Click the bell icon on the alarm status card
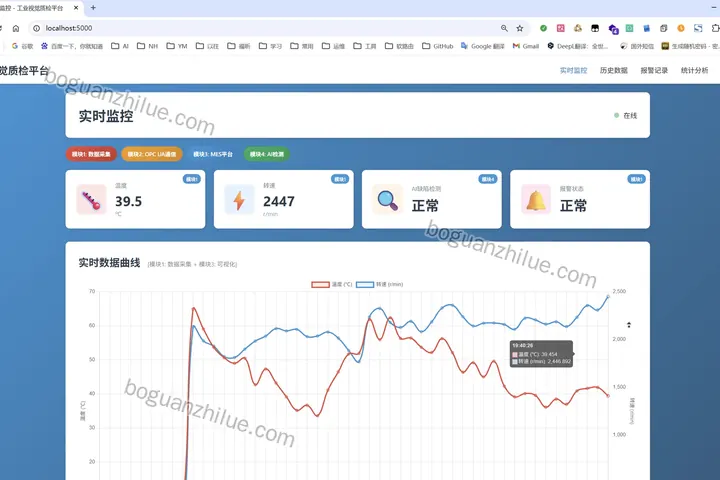This screenshot has height=480, width=720. tap(536, 200)
